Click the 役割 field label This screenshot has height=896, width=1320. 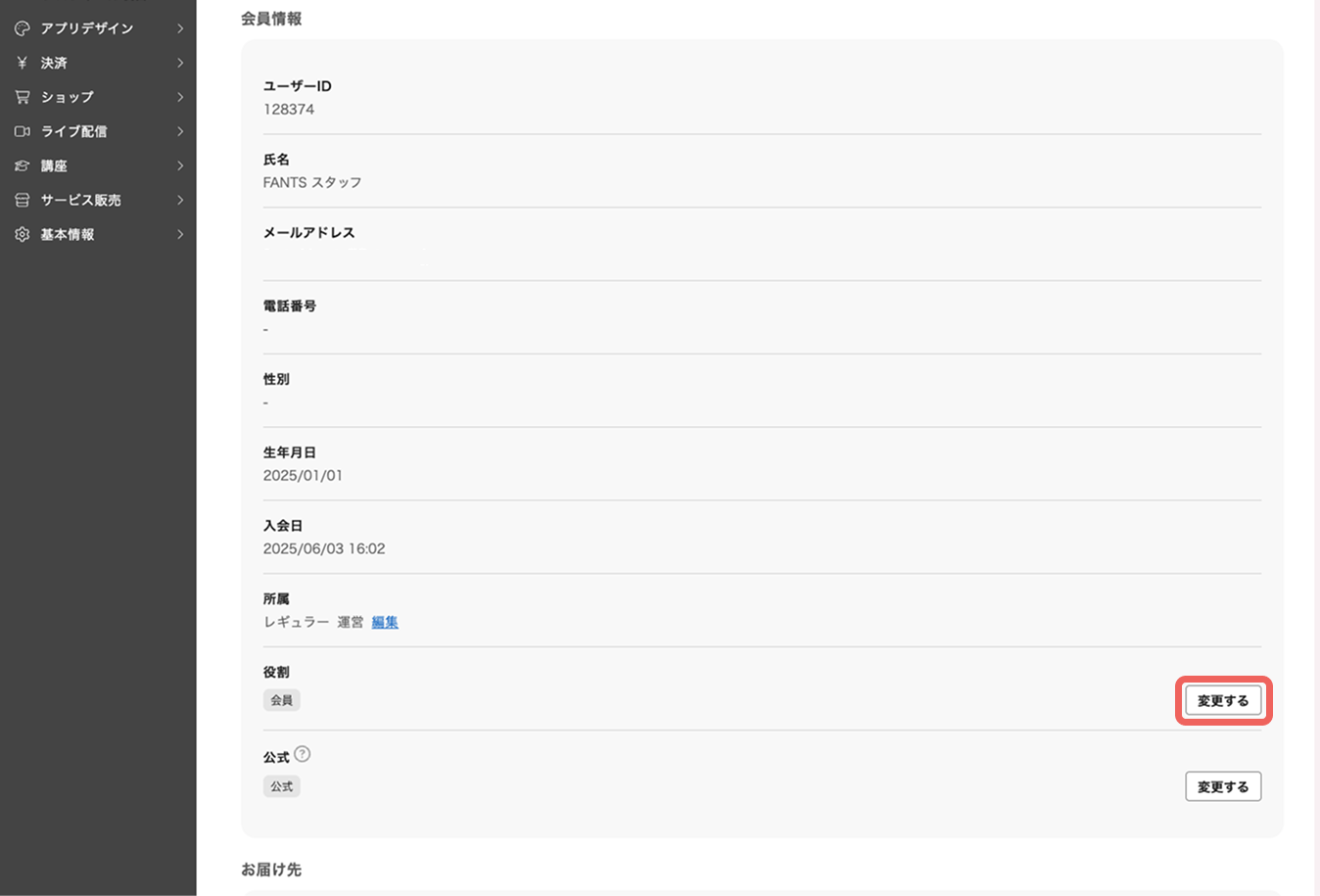click(x=276, y=672)
